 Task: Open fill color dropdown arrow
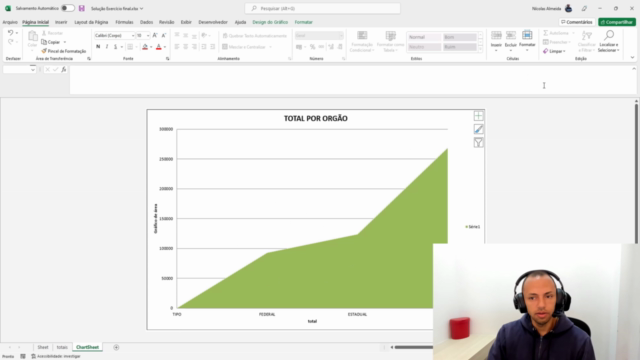pyautogui.click(x=151, y=47)
